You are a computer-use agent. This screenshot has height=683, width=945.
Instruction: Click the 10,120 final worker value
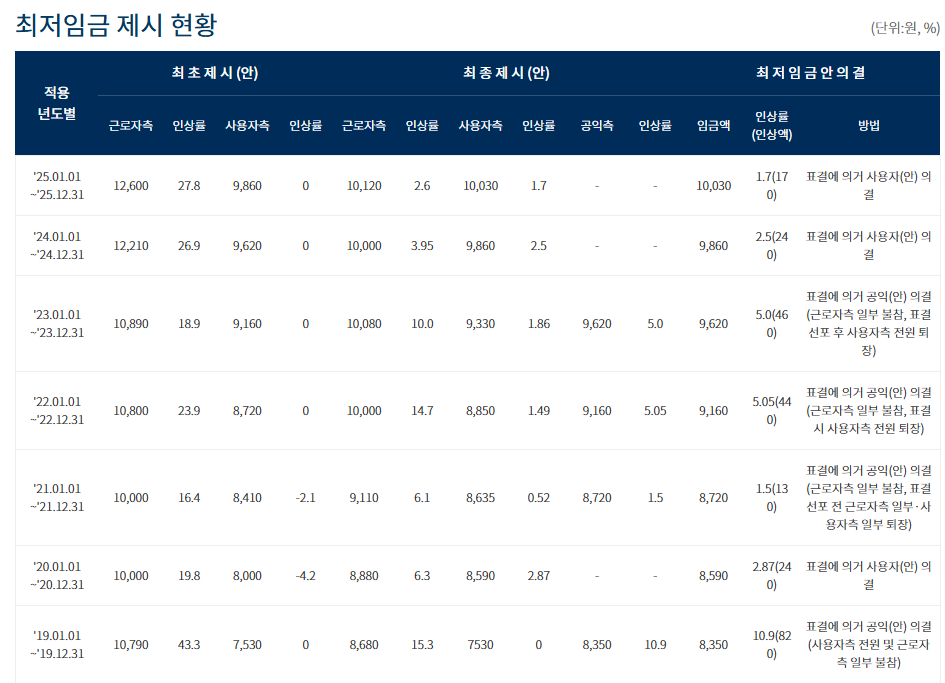pyautogui.click(x=364, y=186)
